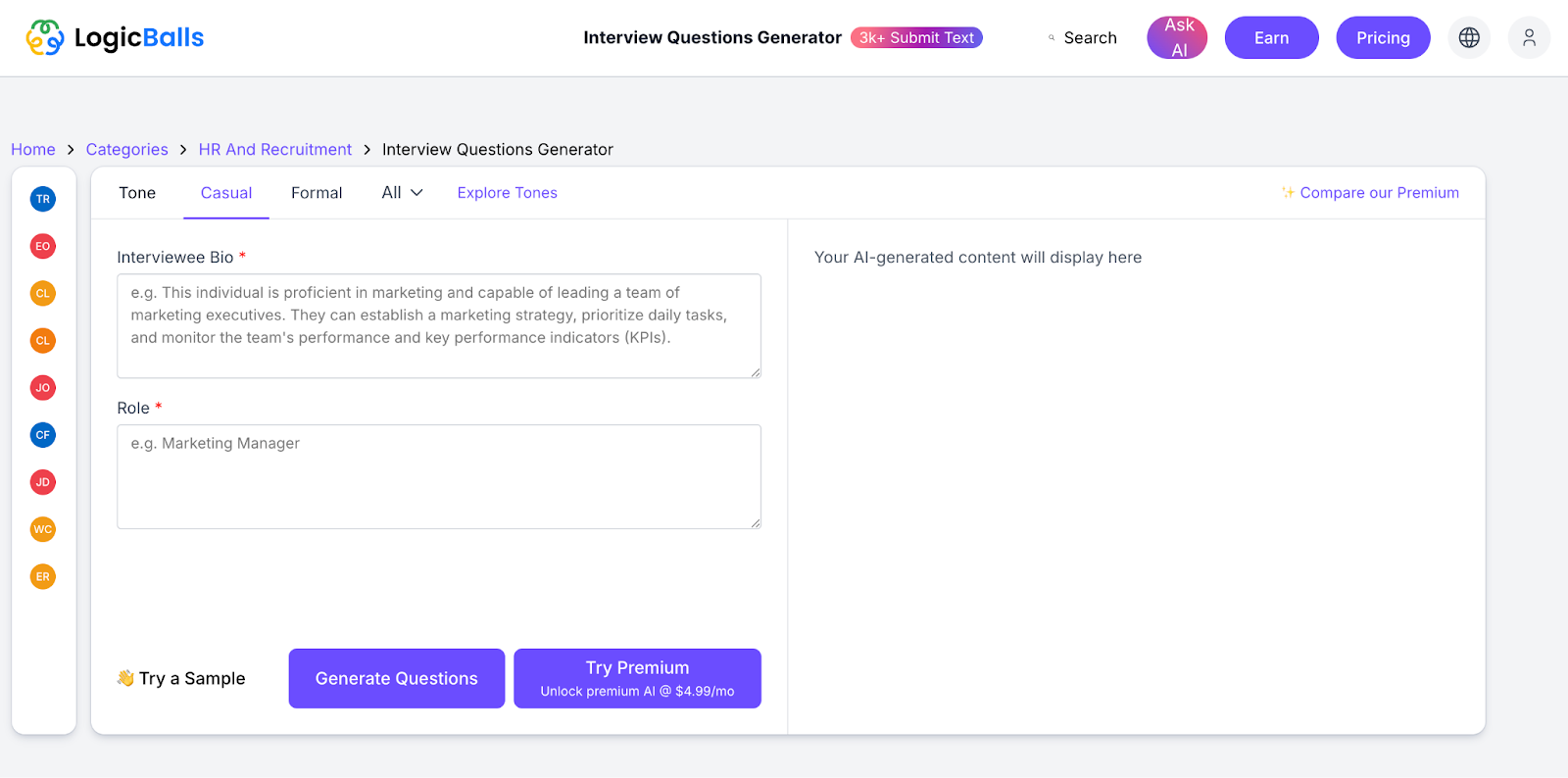Click the Interview Questions Generator header title

coord(712,37)
